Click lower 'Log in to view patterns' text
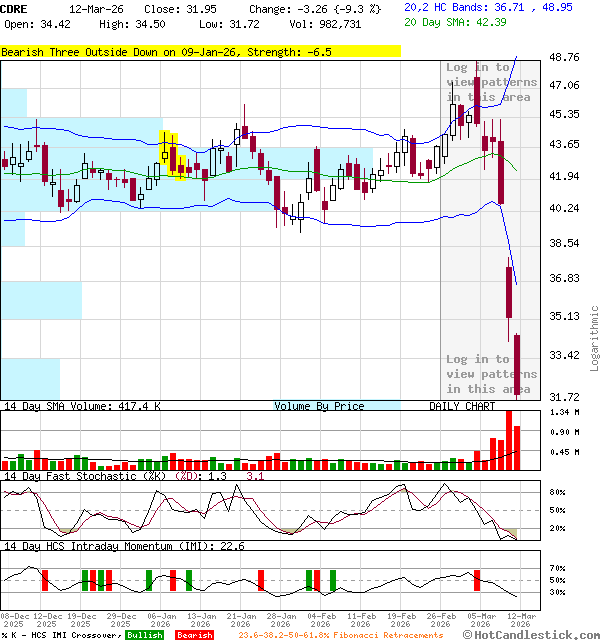The image size is (600, 640). coord(489,374)
